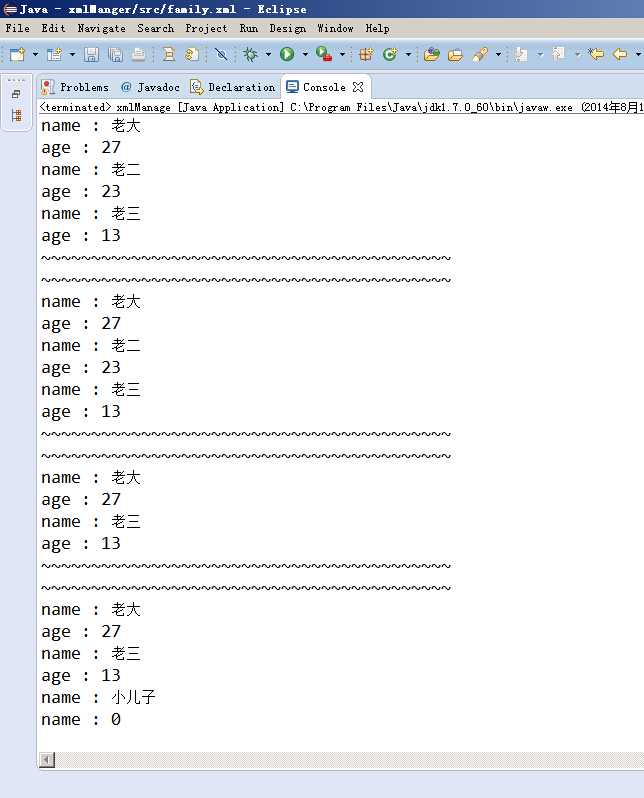This screenshot has height=798, width=644.
Task: Click the green Run button
Action: [287, 54]
